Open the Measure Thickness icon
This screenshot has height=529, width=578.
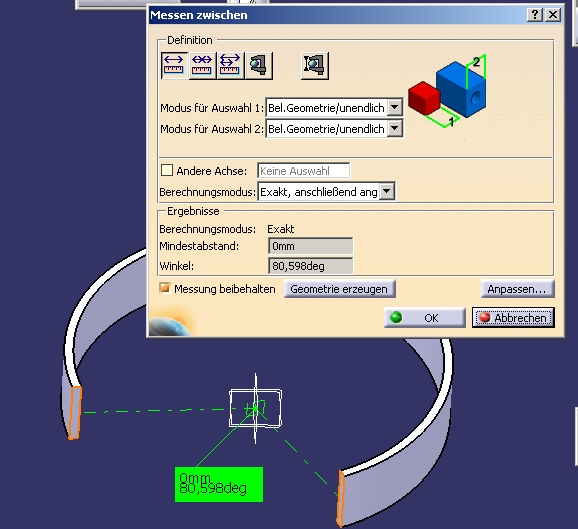point(314,65)
